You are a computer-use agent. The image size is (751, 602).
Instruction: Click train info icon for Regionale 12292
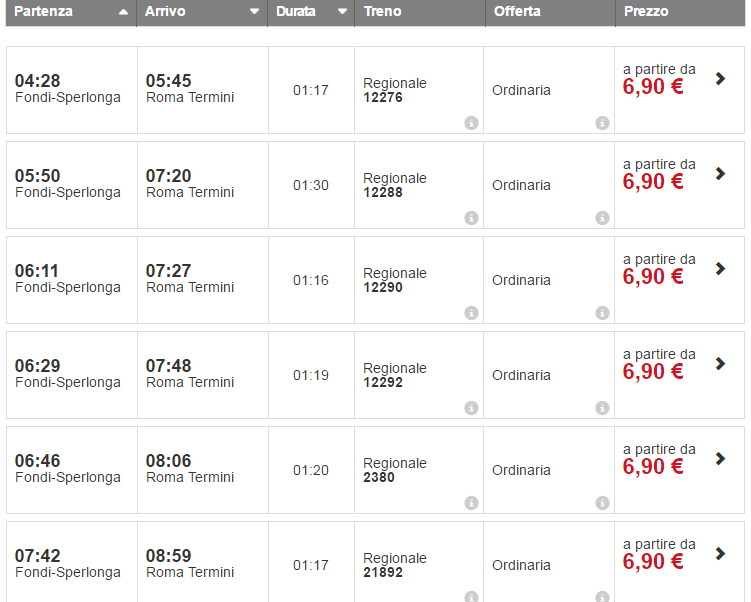(x=471, y=408)
